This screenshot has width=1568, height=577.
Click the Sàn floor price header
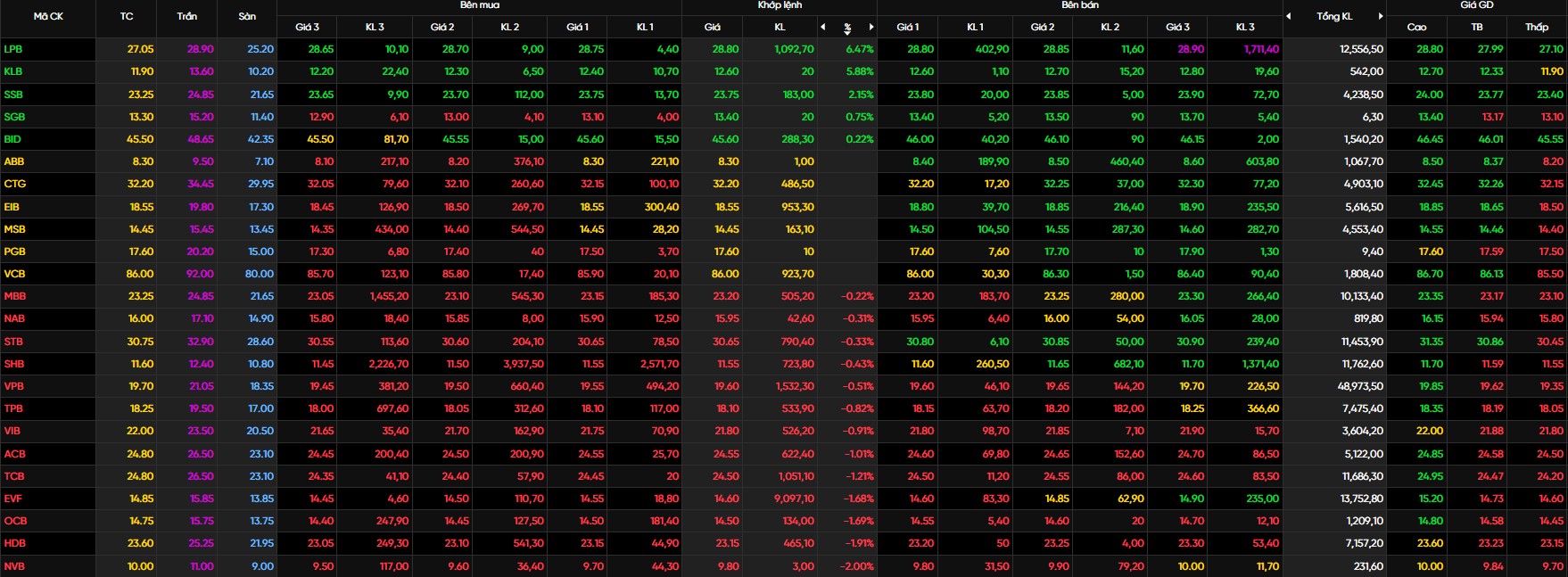[x=247, y=16]
